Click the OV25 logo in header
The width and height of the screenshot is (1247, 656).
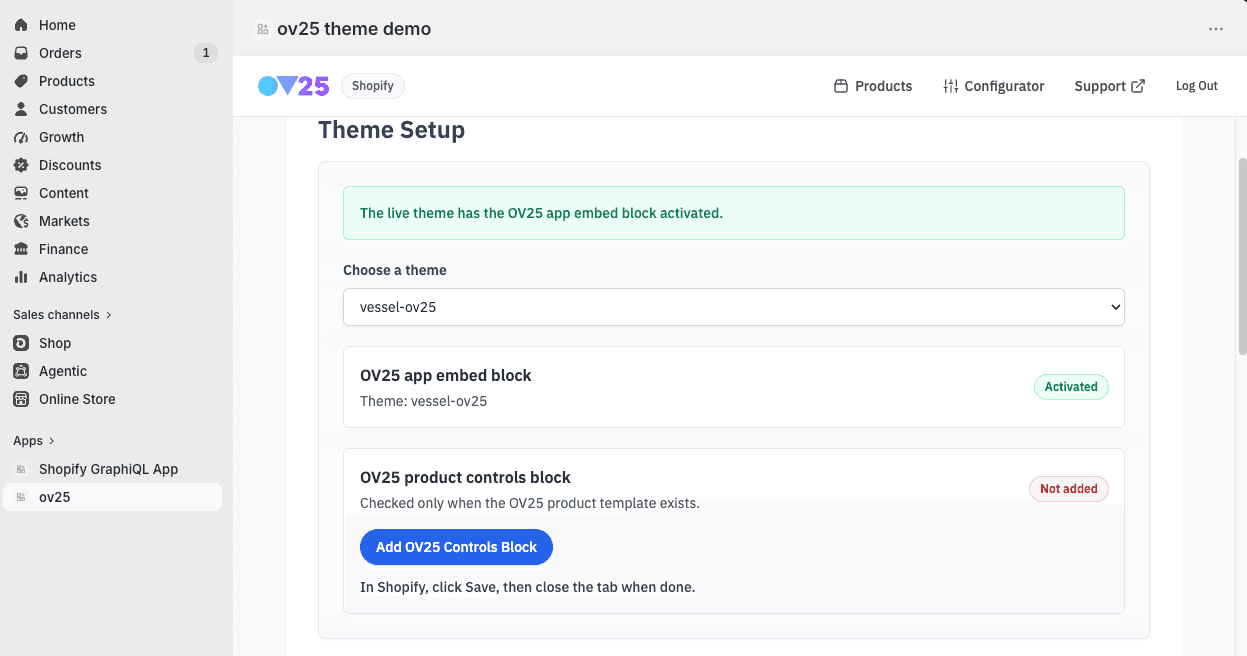point(293,86)
